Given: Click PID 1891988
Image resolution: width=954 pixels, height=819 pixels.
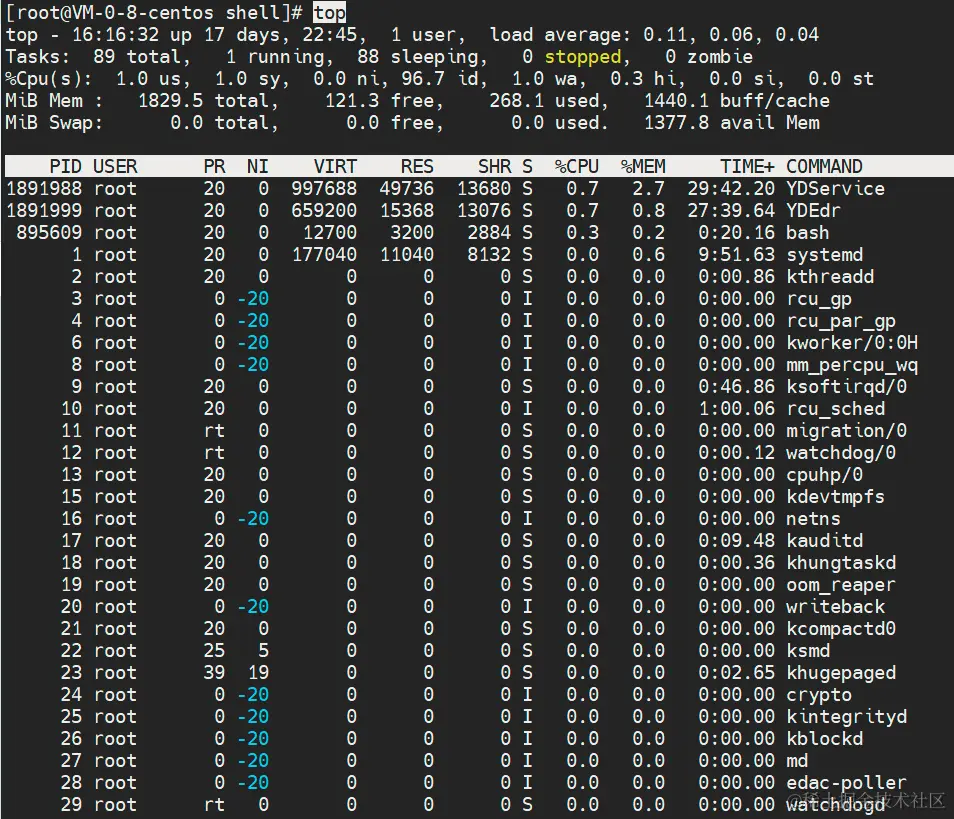Looking at the screenshot, I should tap(44, 189).
